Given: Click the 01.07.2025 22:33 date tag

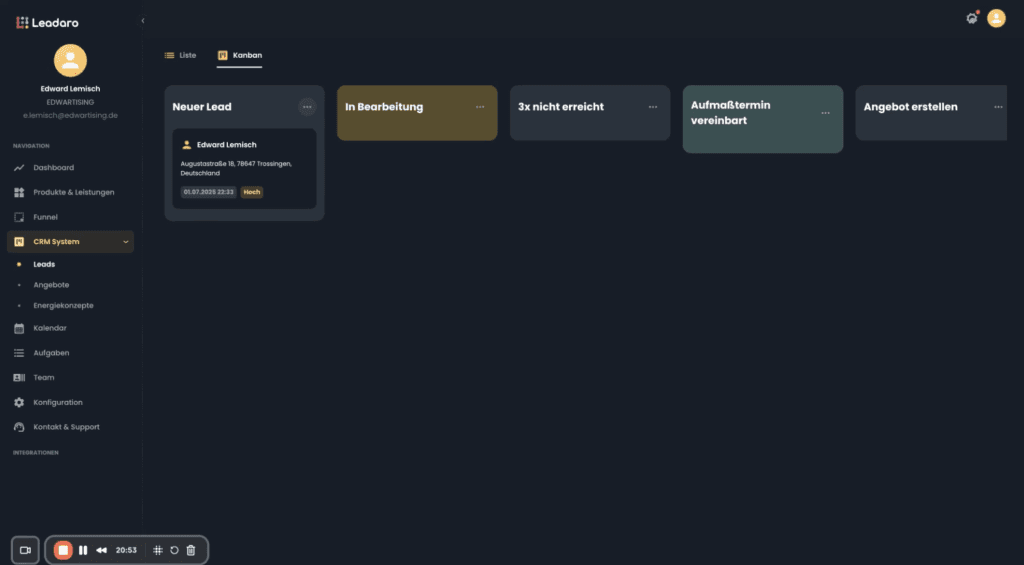Looking at the screenshot, I should [x=208, y=192].
